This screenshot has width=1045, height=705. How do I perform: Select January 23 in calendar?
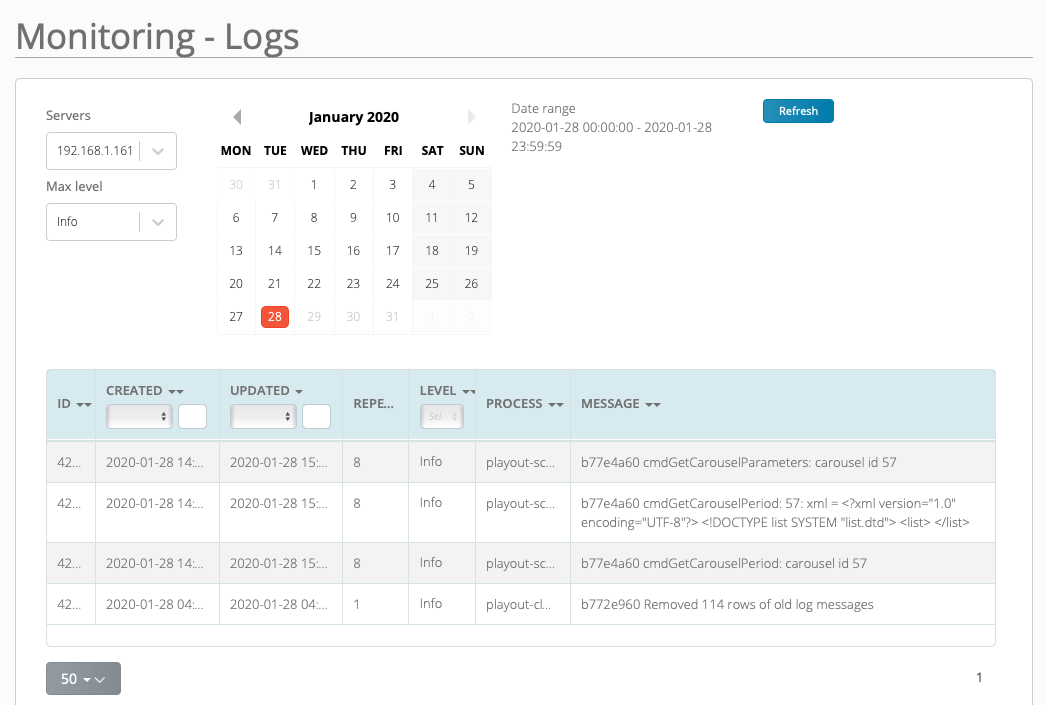pos(353,284)
